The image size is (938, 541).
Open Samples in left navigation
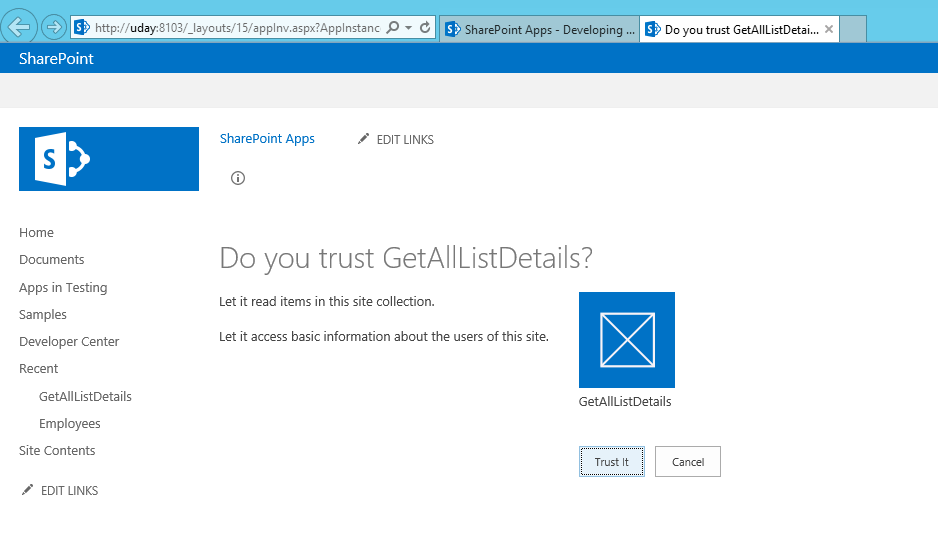click(x=42, y=314)
